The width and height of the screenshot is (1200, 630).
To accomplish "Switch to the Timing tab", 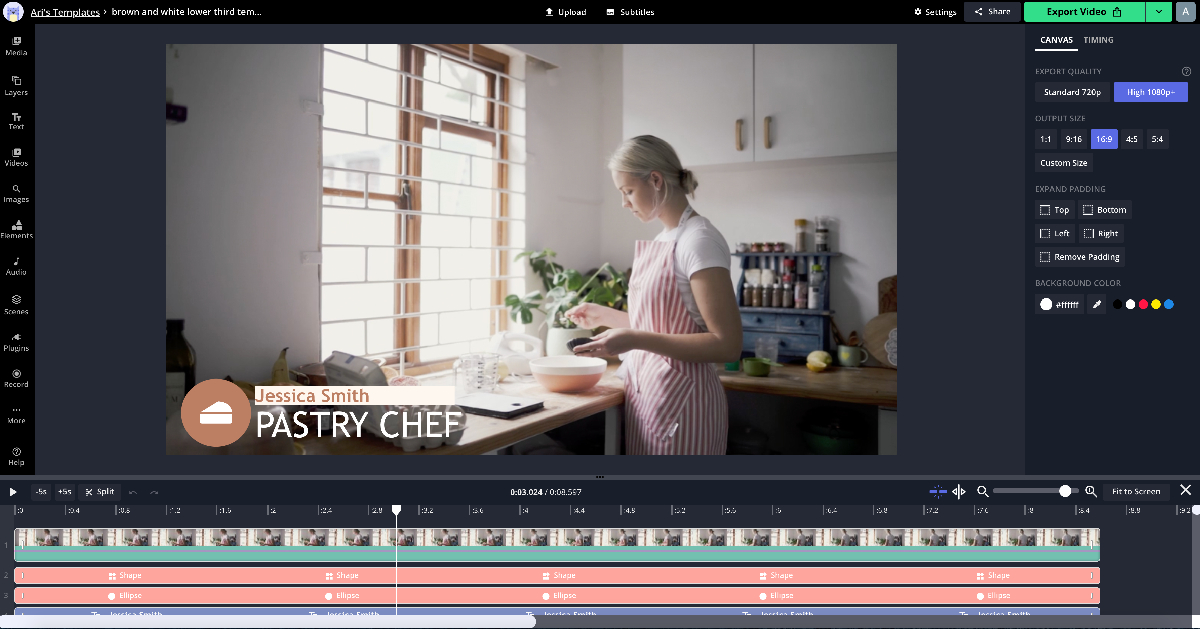I will coord(1098,40).
